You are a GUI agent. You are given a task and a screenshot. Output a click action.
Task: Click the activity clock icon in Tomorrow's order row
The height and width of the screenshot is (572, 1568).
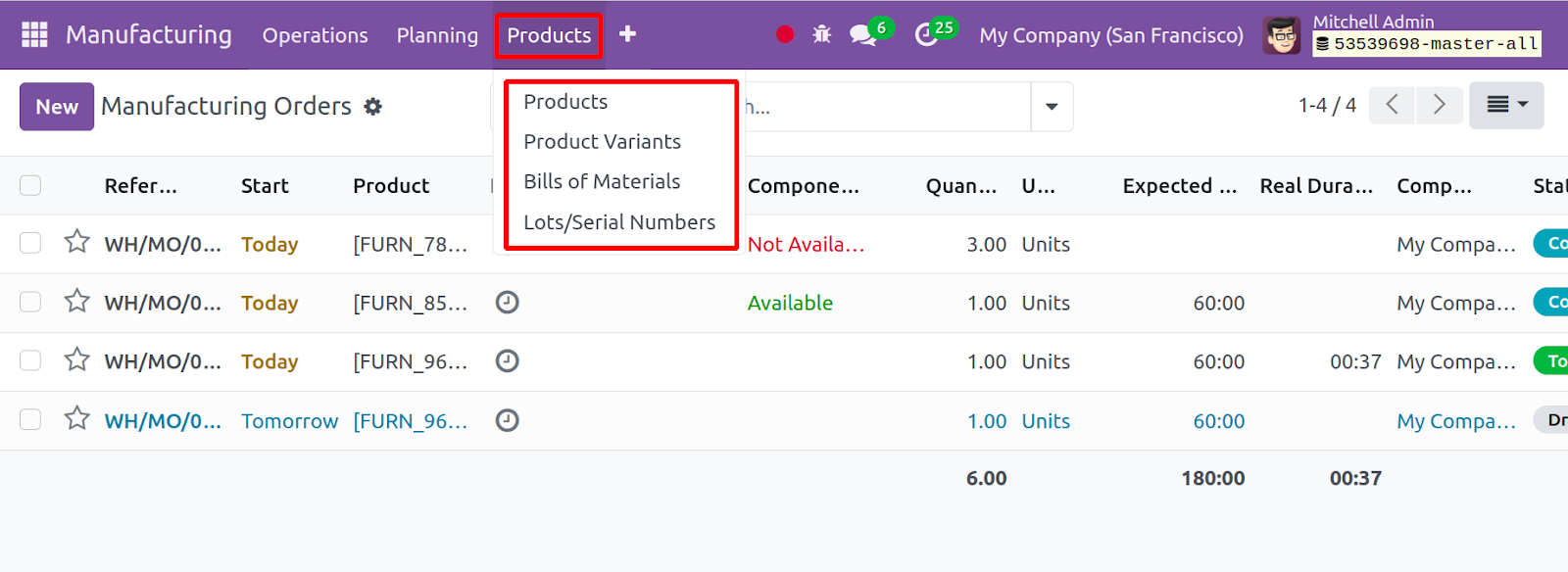[x=507, y=420]
